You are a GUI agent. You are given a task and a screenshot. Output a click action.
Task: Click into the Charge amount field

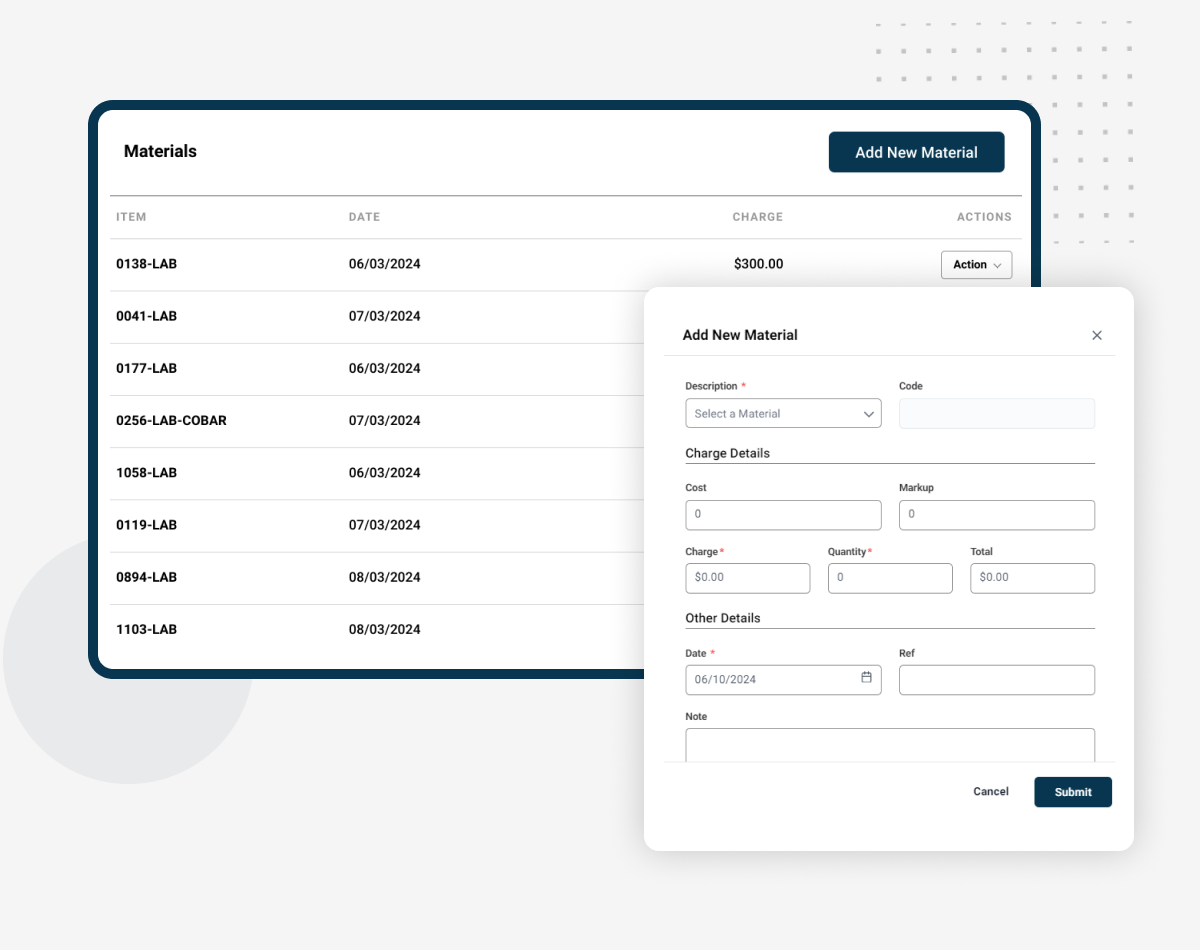click(x=747, y=578)
